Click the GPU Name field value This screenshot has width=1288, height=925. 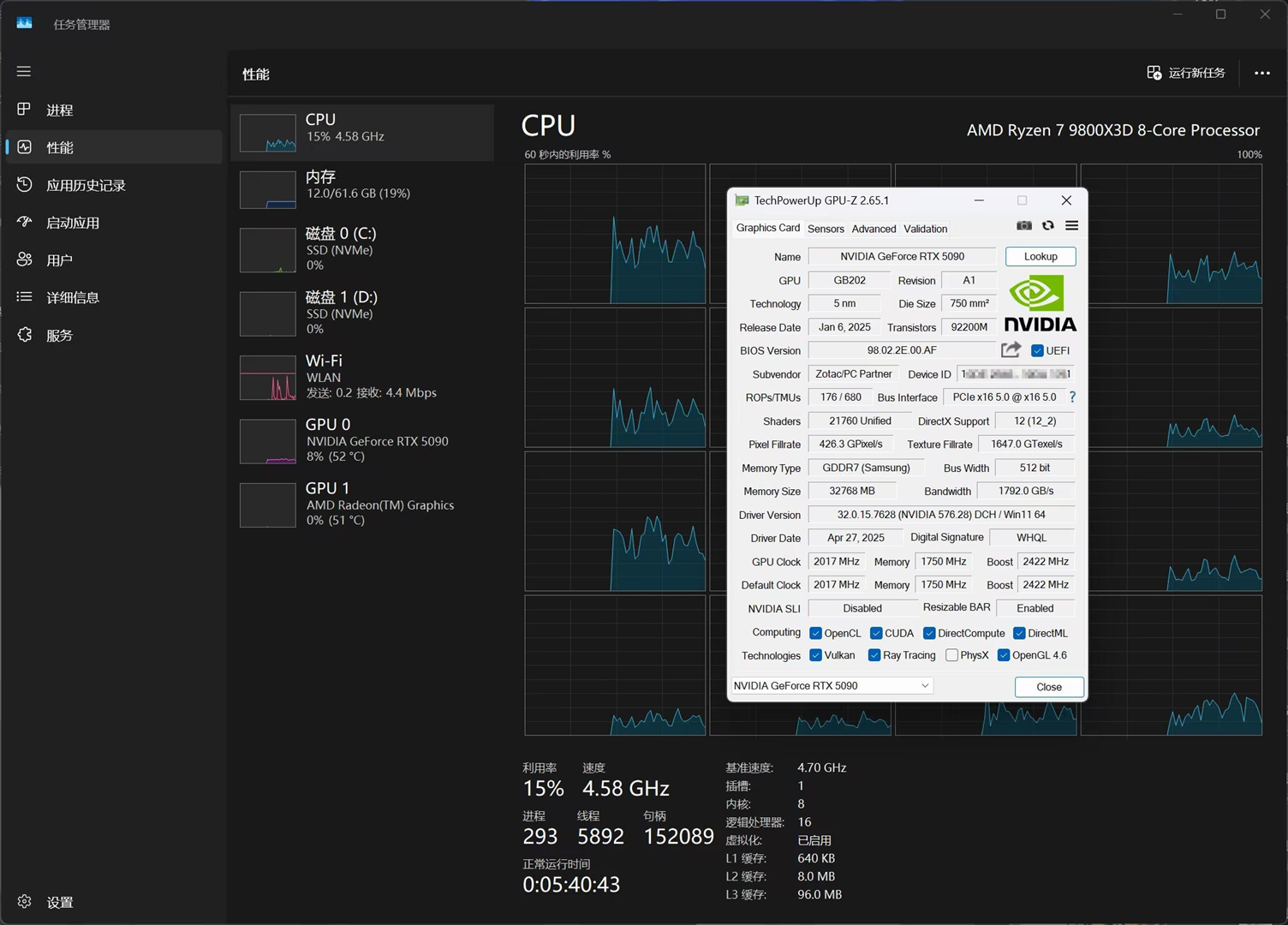902,256
